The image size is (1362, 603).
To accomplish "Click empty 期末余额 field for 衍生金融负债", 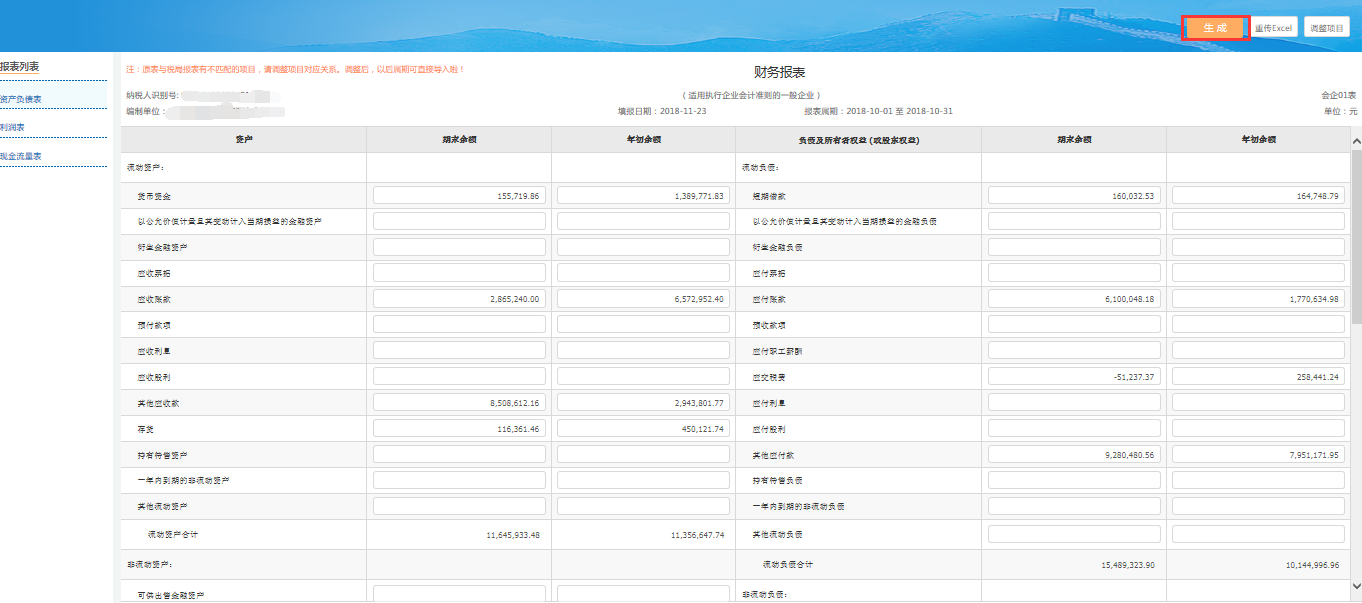I will [x=1074, y=247].
